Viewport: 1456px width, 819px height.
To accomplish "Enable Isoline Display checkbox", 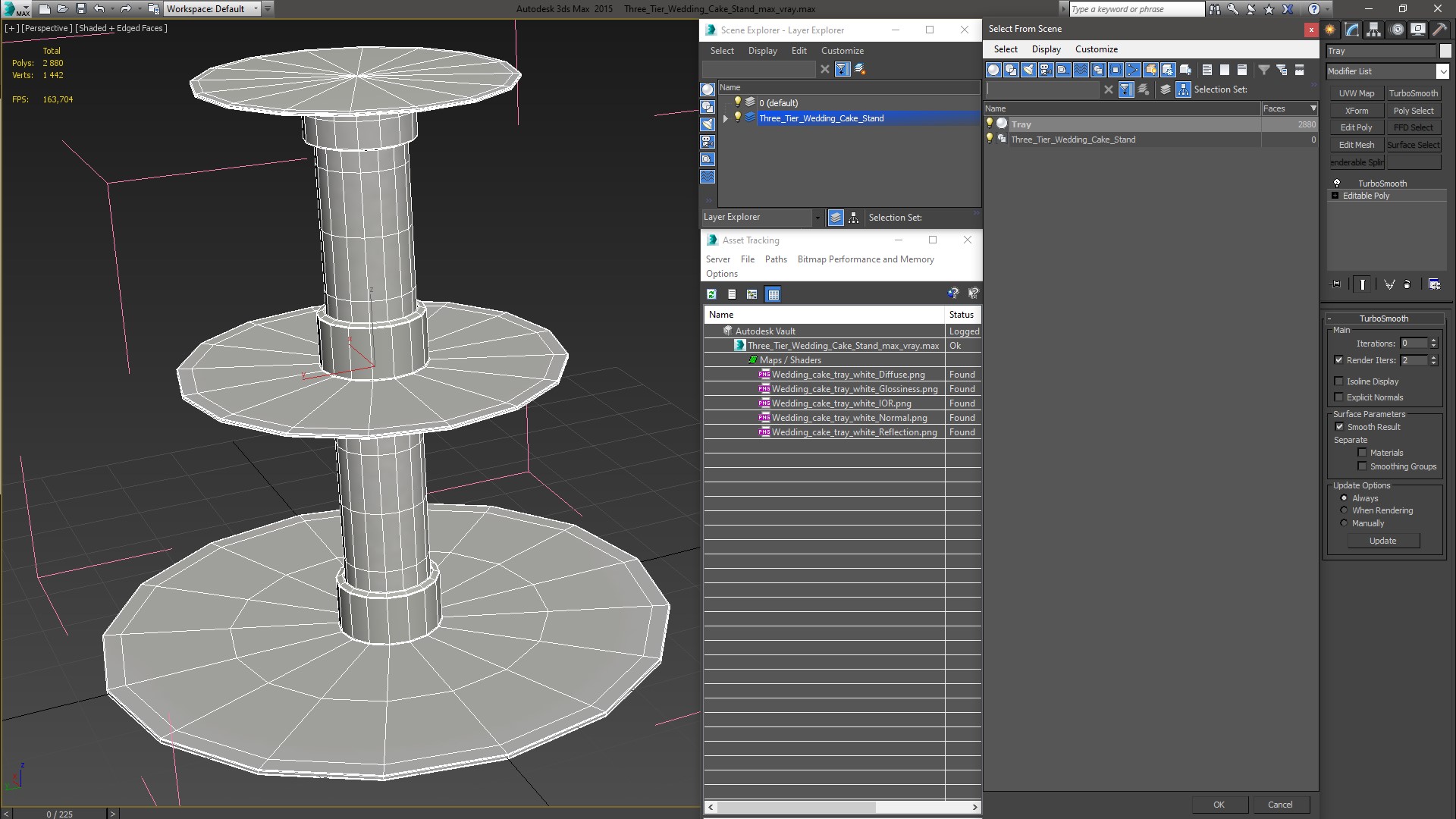I will pos(1338,381).
